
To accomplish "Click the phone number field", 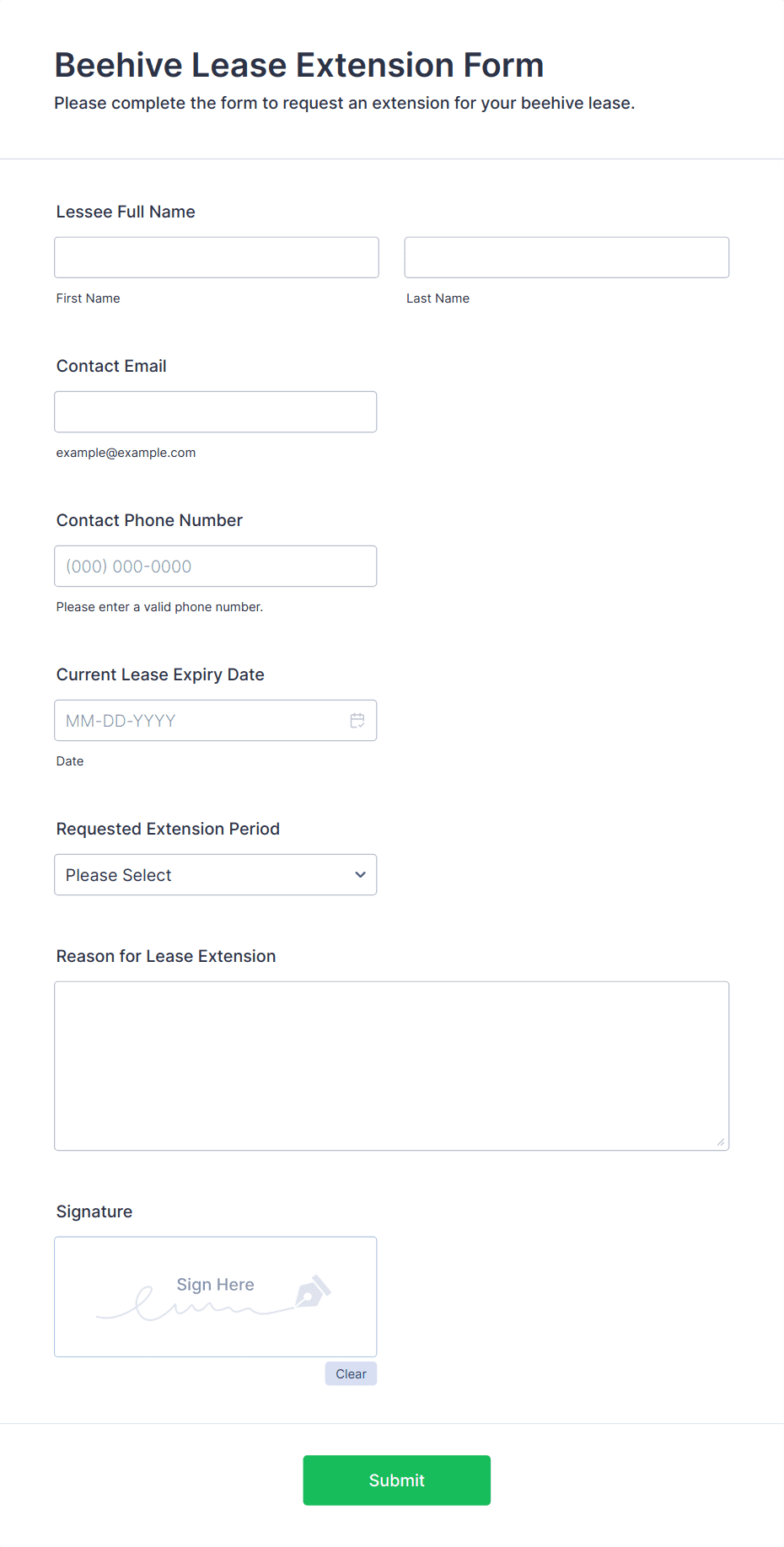I will [216, 566].
